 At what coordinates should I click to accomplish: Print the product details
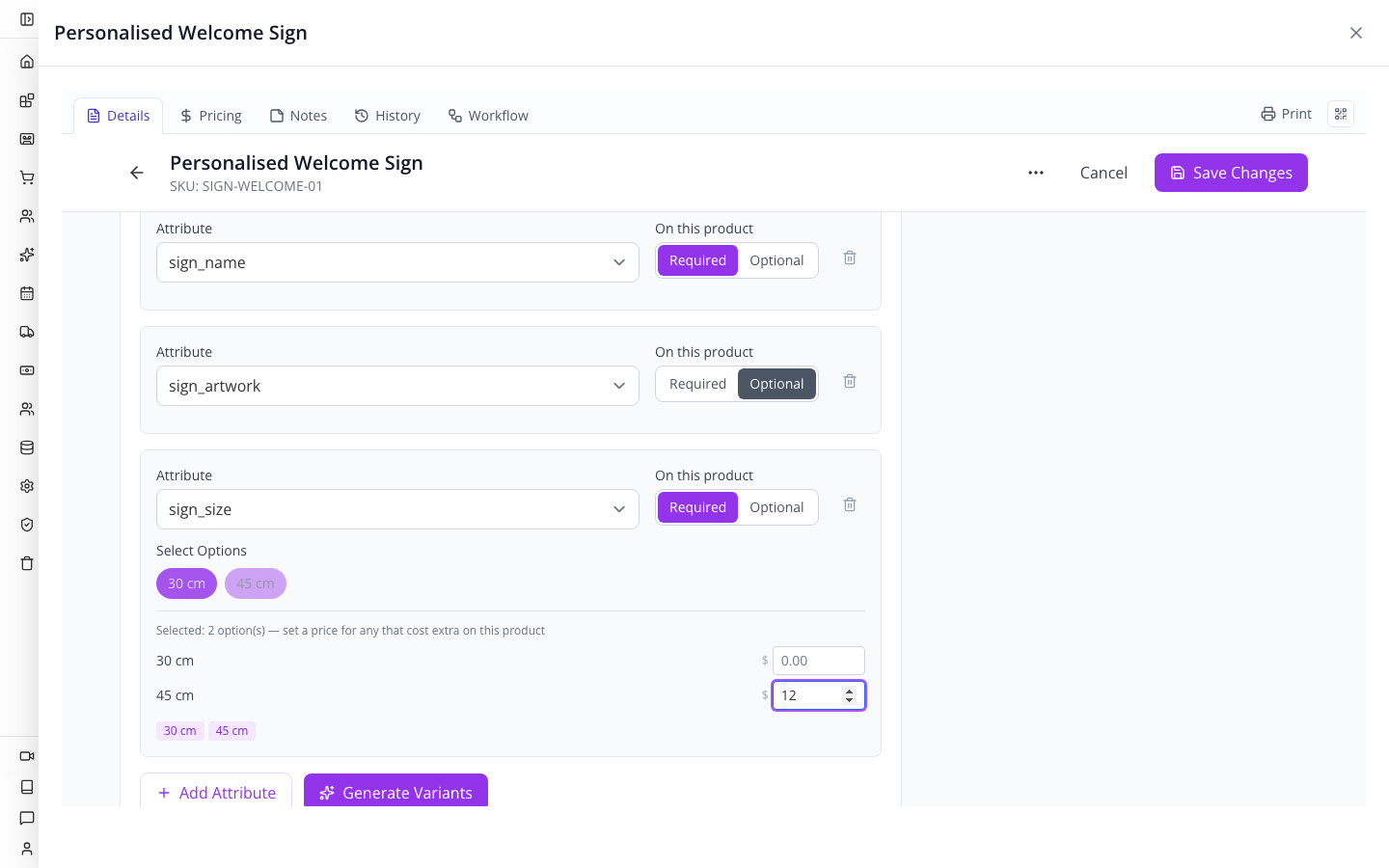1286,114
